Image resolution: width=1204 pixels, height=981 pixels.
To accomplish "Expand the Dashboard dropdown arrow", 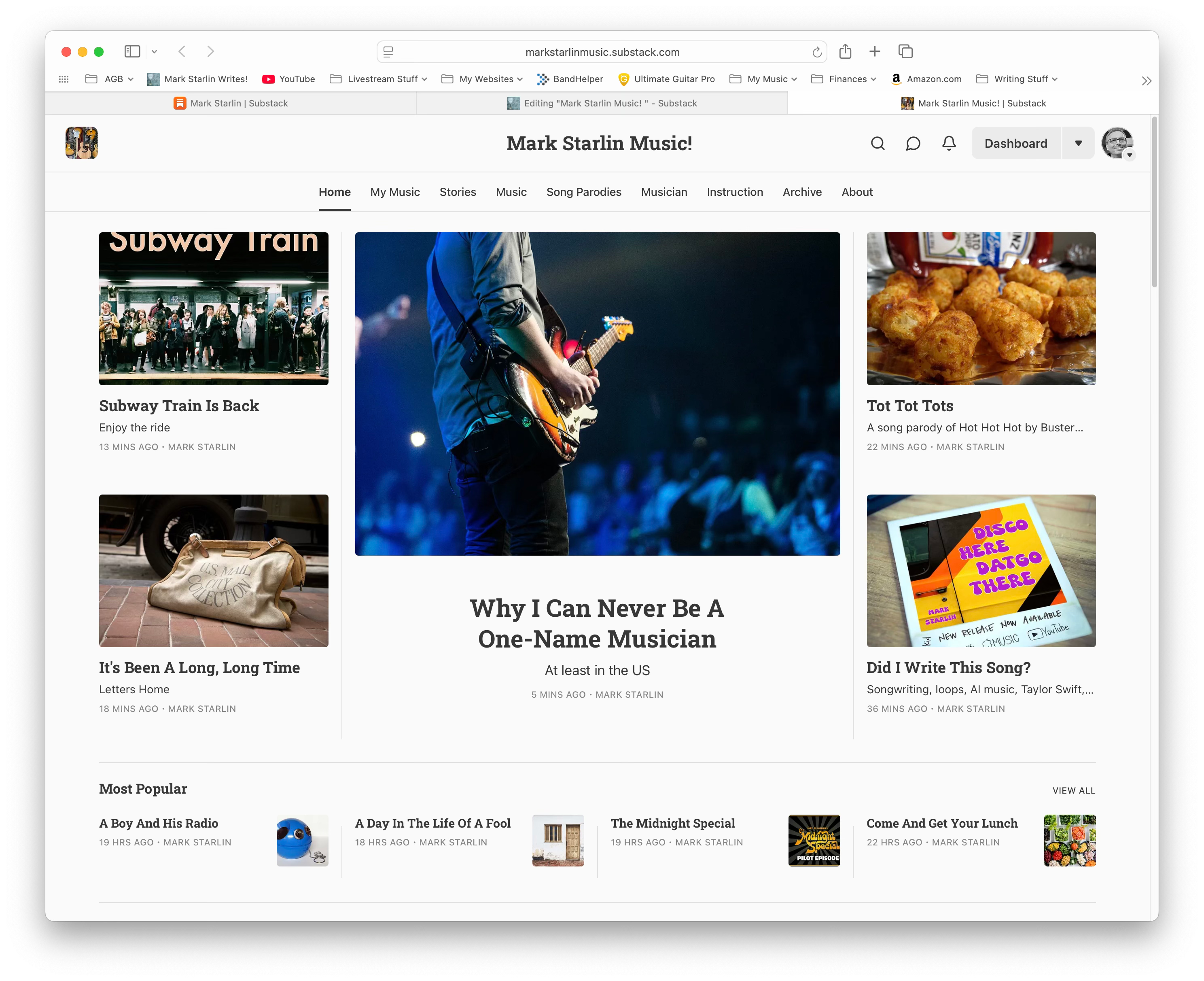I will [1078, 144].
